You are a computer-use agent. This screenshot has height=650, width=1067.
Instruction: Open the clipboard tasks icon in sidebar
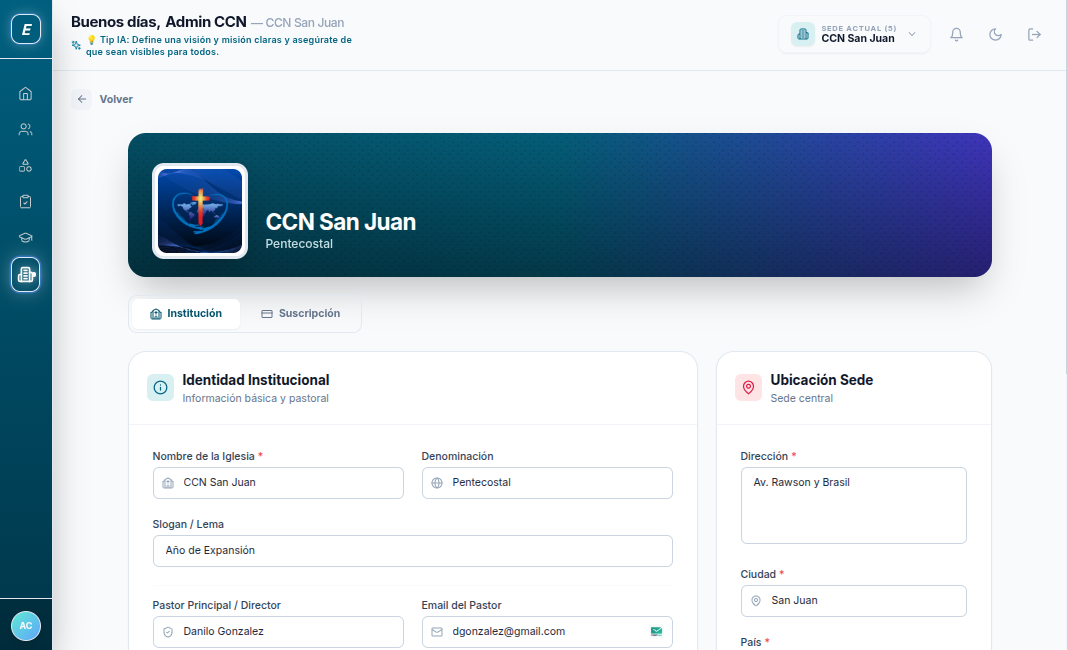26,202
